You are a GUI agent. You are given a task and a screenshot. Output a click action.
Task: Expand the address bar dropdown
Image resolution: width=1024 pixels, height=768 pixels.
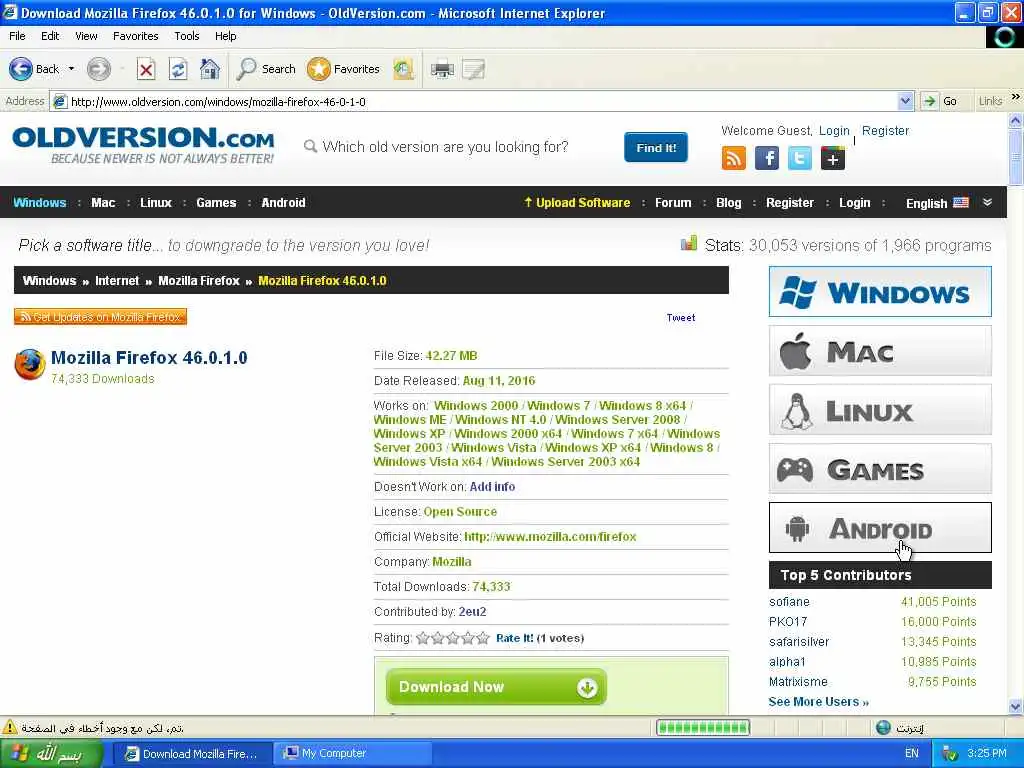click(905, 101)
